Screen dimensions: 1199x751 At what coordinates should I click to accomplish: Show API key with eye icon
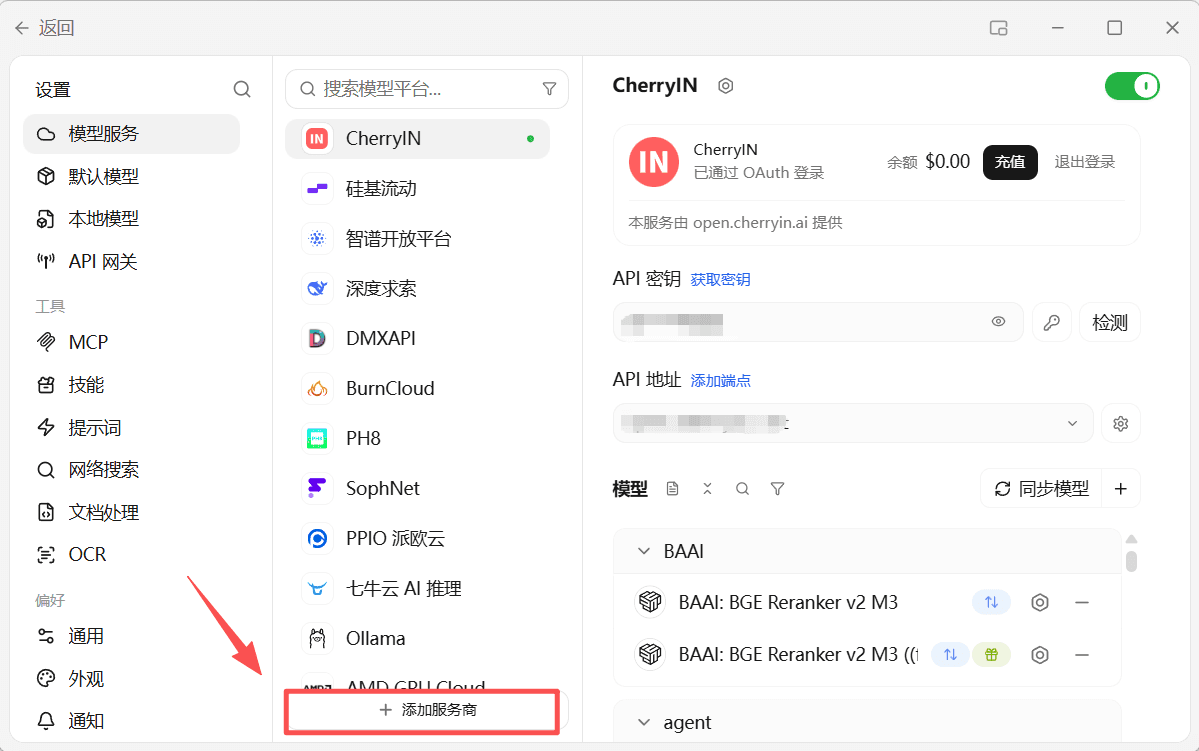click(x=999, y=321)
